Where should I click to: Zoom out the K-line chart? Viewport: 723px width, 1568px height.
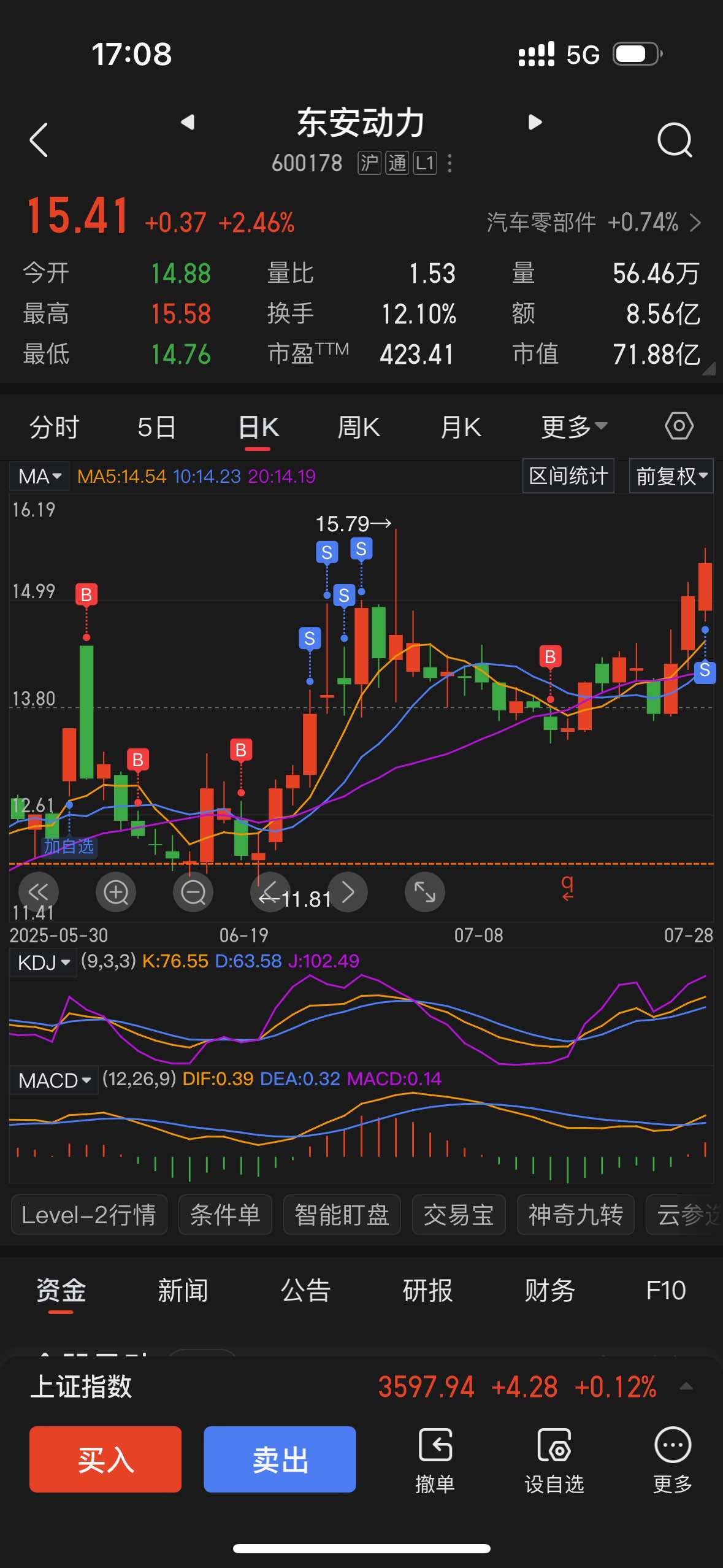[193, 891]
